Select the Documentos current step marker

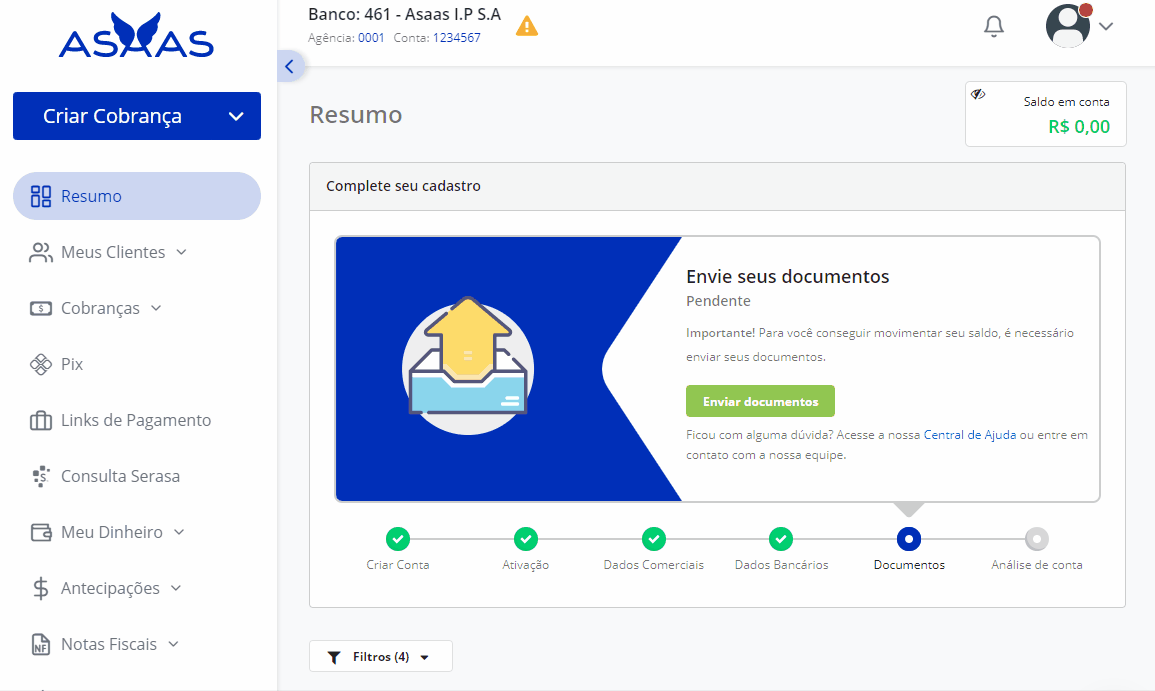tap(909, 539)
